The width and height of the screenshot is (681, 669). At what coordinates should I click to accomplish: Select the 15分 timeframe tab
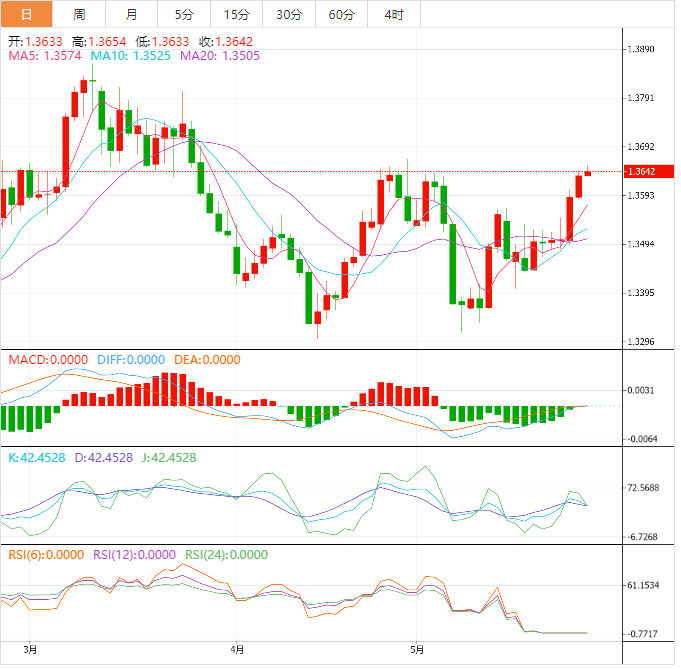point(236,14)
